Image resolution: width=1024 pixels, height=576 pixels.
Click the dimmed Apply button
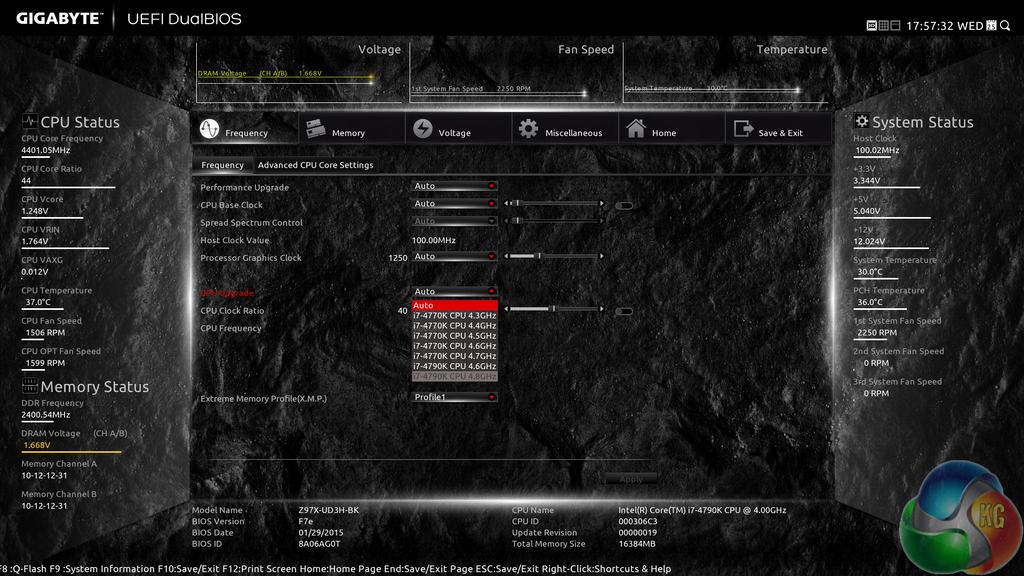631,479
